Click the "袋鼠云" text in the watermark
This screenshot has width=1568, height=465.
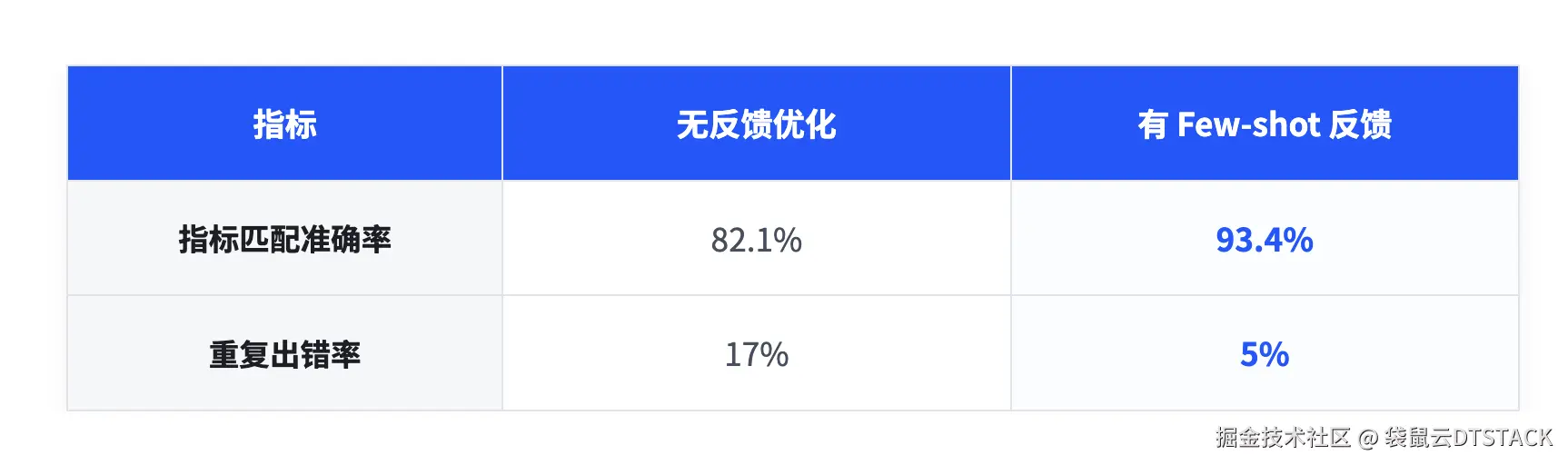click(1417, 438)
